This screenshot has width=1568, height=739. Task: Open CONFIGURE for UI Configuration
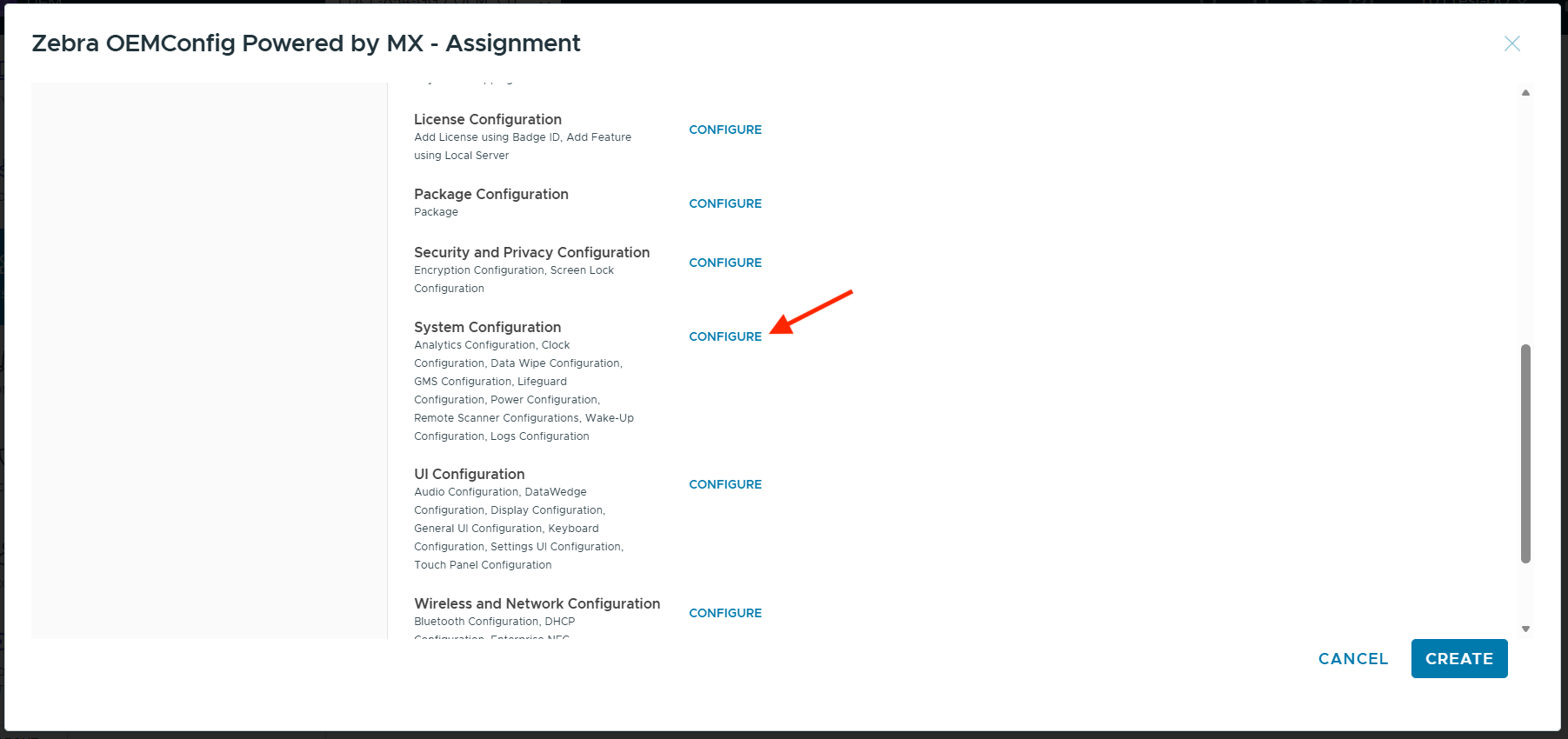click(724, 484)
